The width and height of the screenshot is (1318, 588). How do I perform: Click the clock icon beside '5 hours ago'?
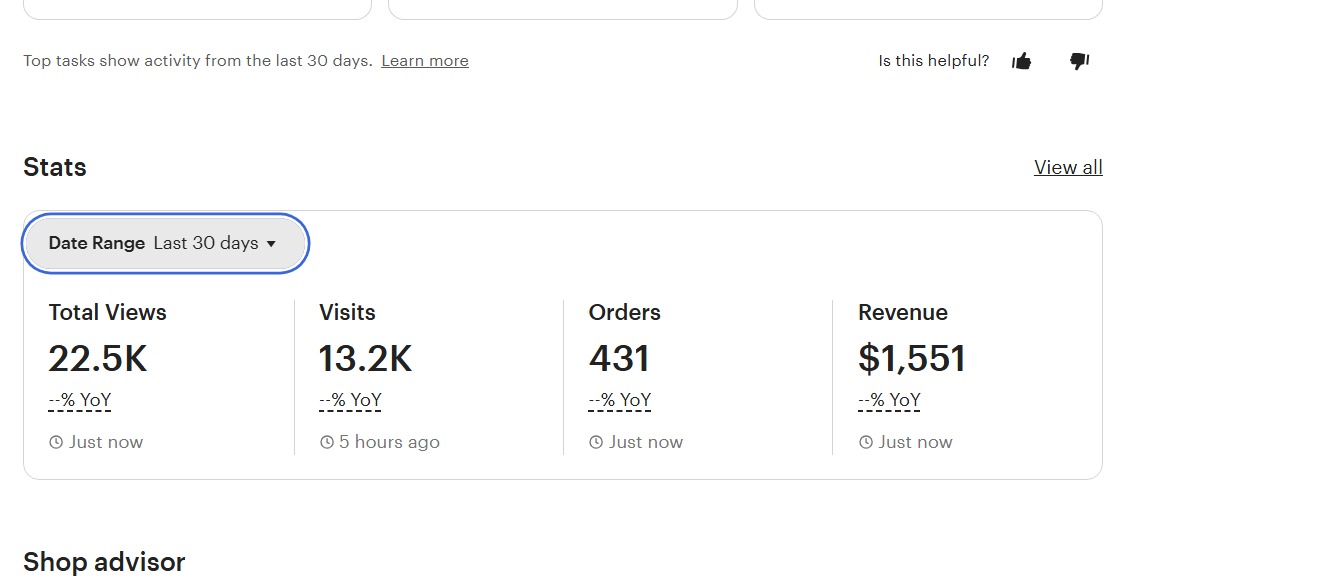[x=326, y=442]
